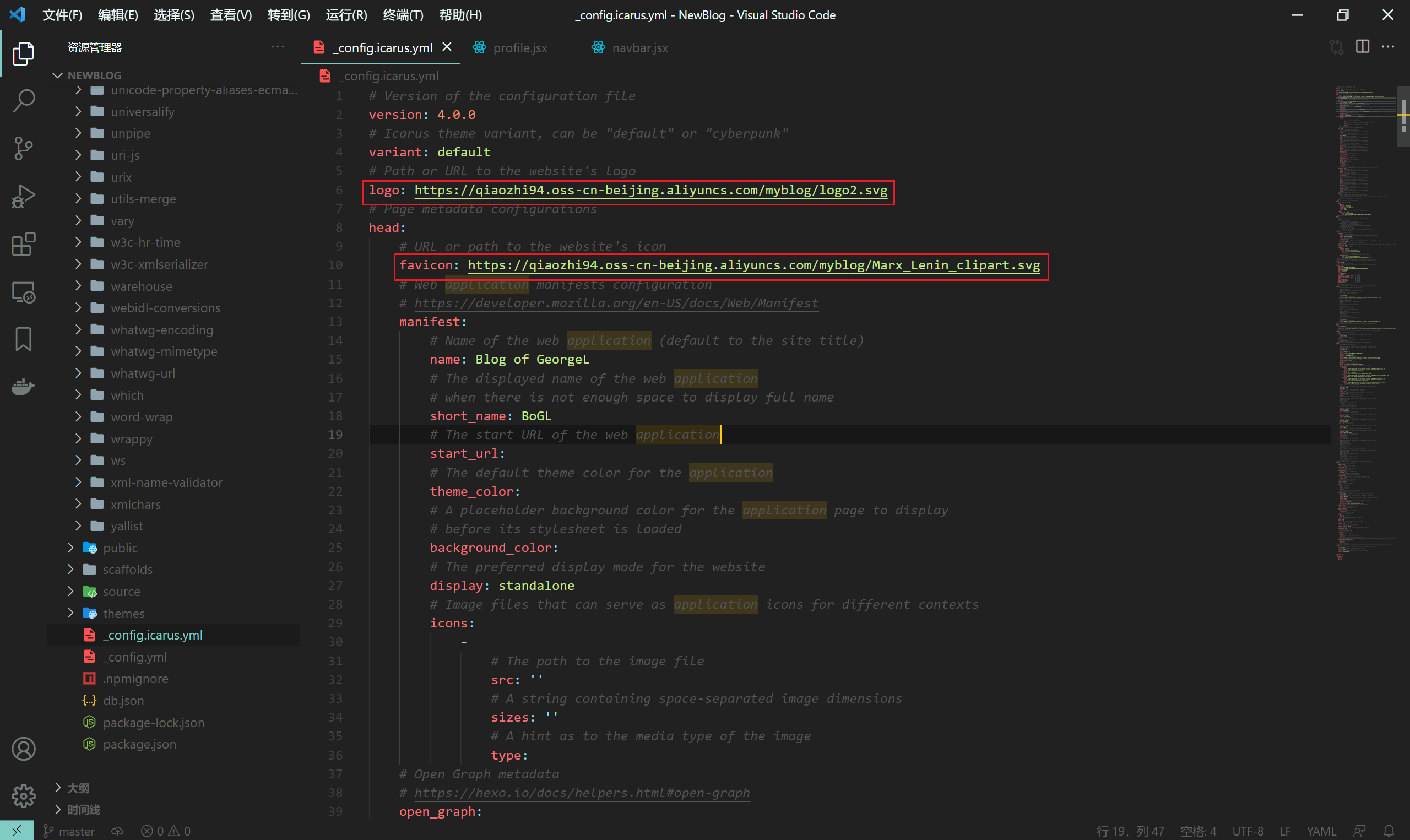
Task: Open the Extensions view
Action: pyautogui.click(x=23, y=244)
